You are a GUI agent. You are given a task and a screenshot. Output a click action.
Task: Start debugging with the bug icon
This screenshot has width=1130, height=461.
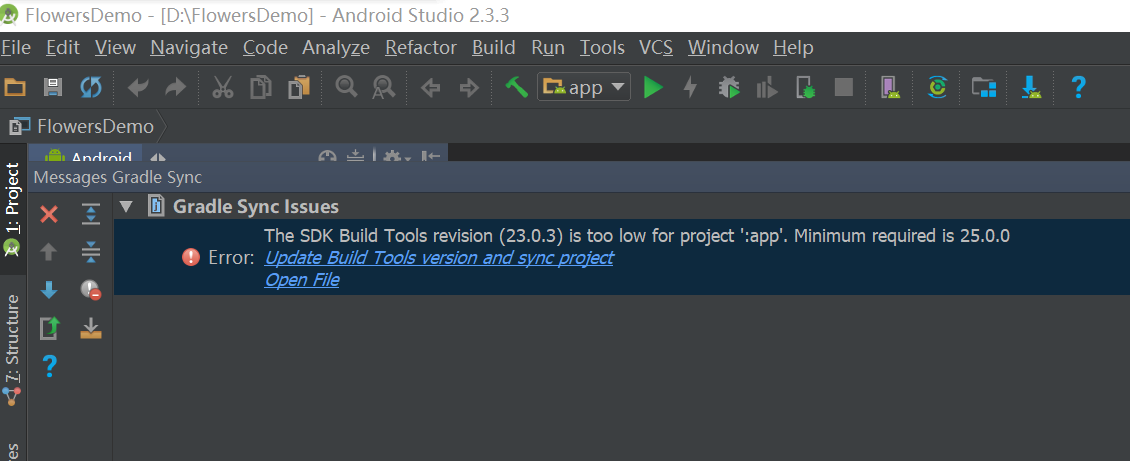click(729, 88)
